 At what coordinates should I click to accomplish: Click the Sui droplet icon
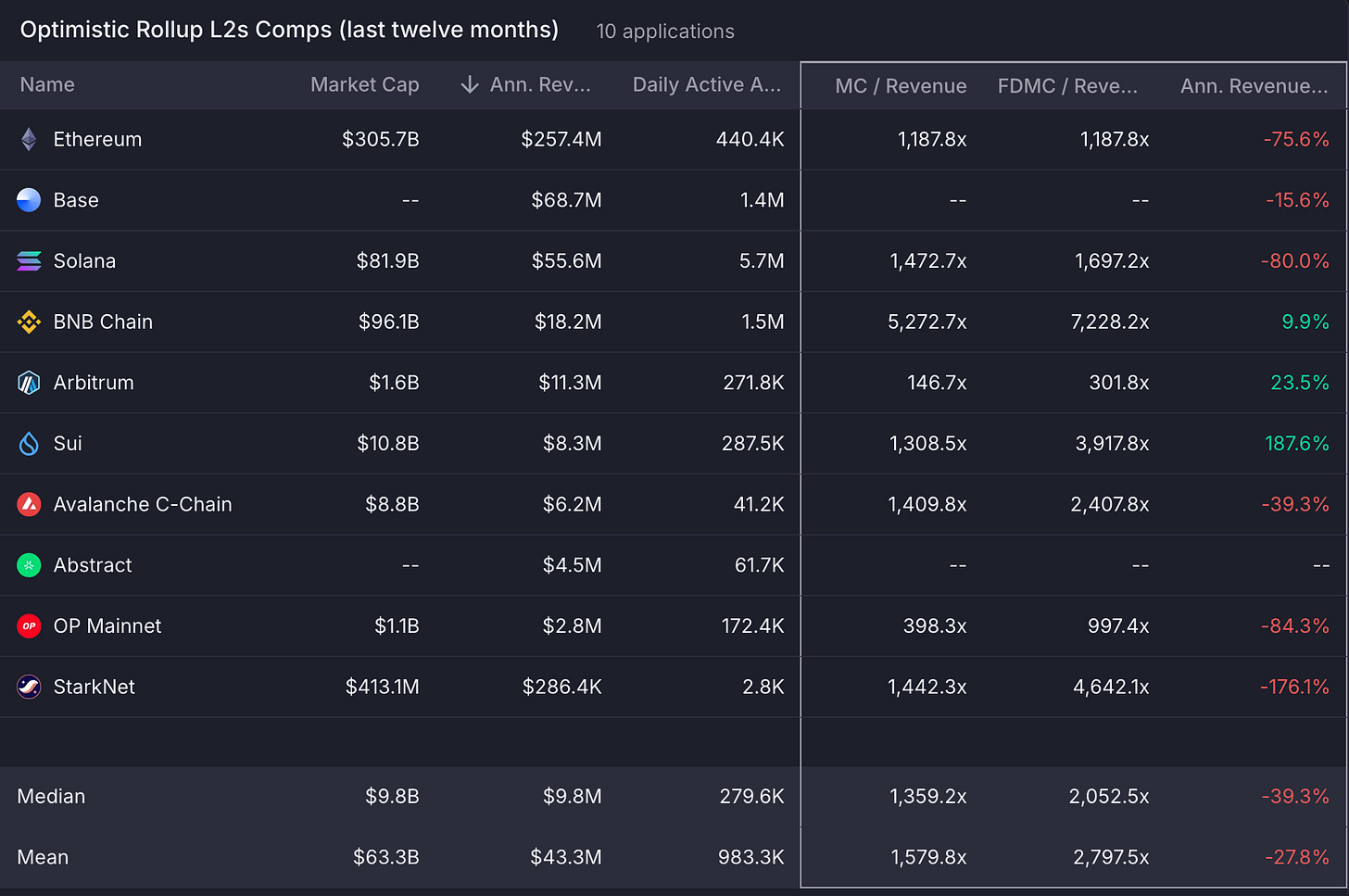pos(29,444)
